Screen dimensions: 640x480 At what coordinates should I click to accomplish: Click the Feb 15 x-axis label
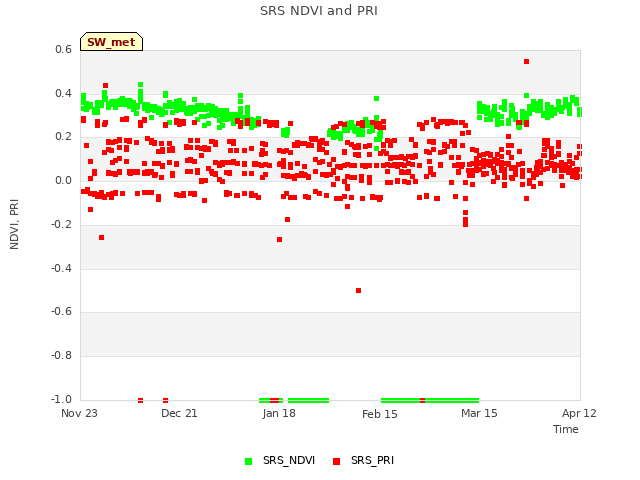pos(380,414)
